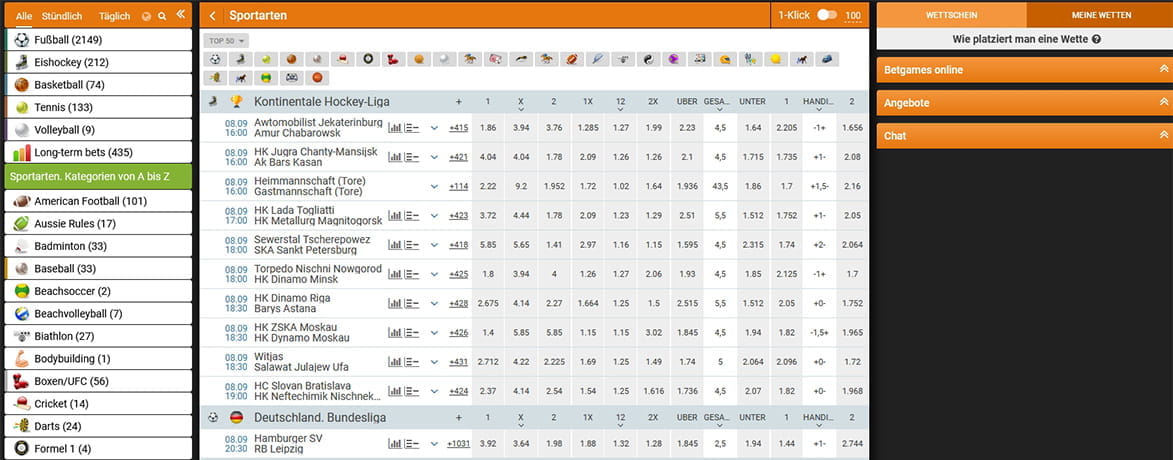1173x460 pixels.
Task: Select the green-yellow beach soccer ball filter icon
Action: tap(266, 77)
